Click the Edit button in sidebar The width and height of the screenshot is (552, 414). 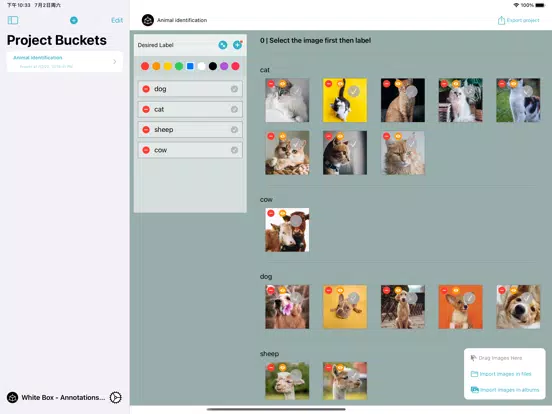click(117, 20)
